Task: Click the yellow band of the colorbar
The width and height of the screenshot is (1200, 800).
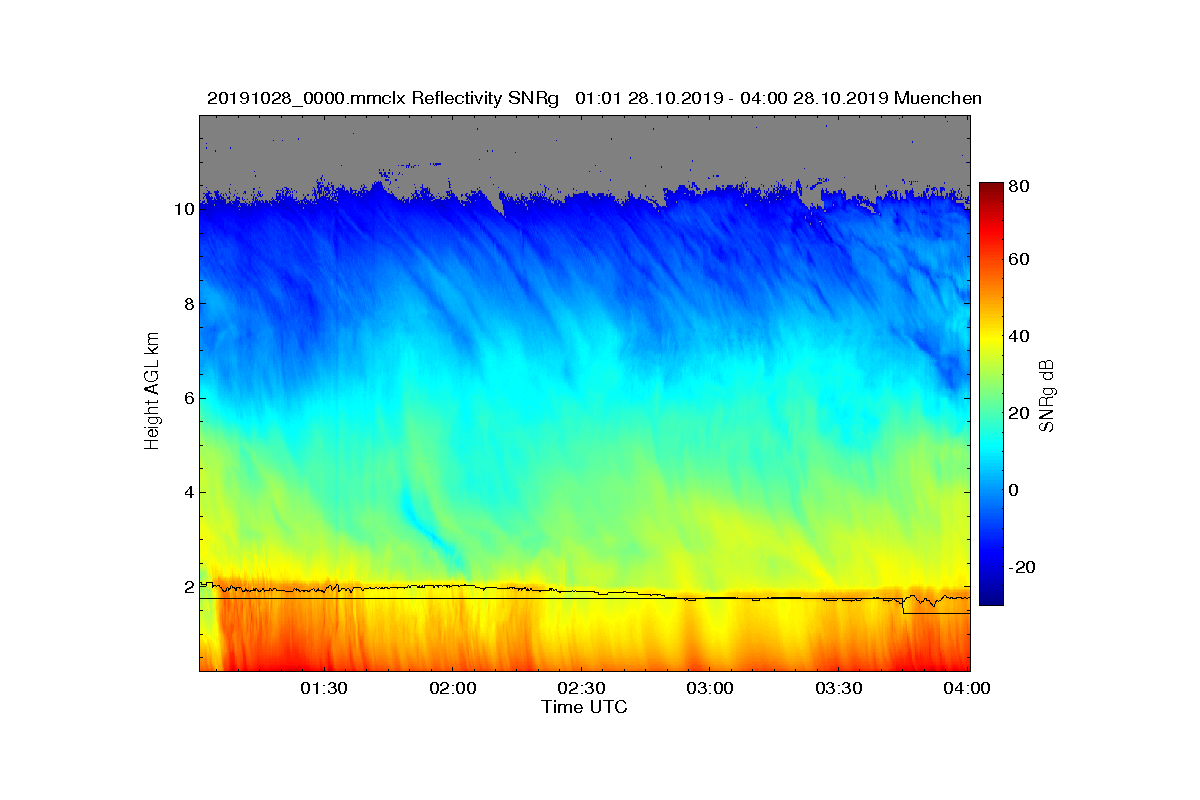Action: point(991,342)
